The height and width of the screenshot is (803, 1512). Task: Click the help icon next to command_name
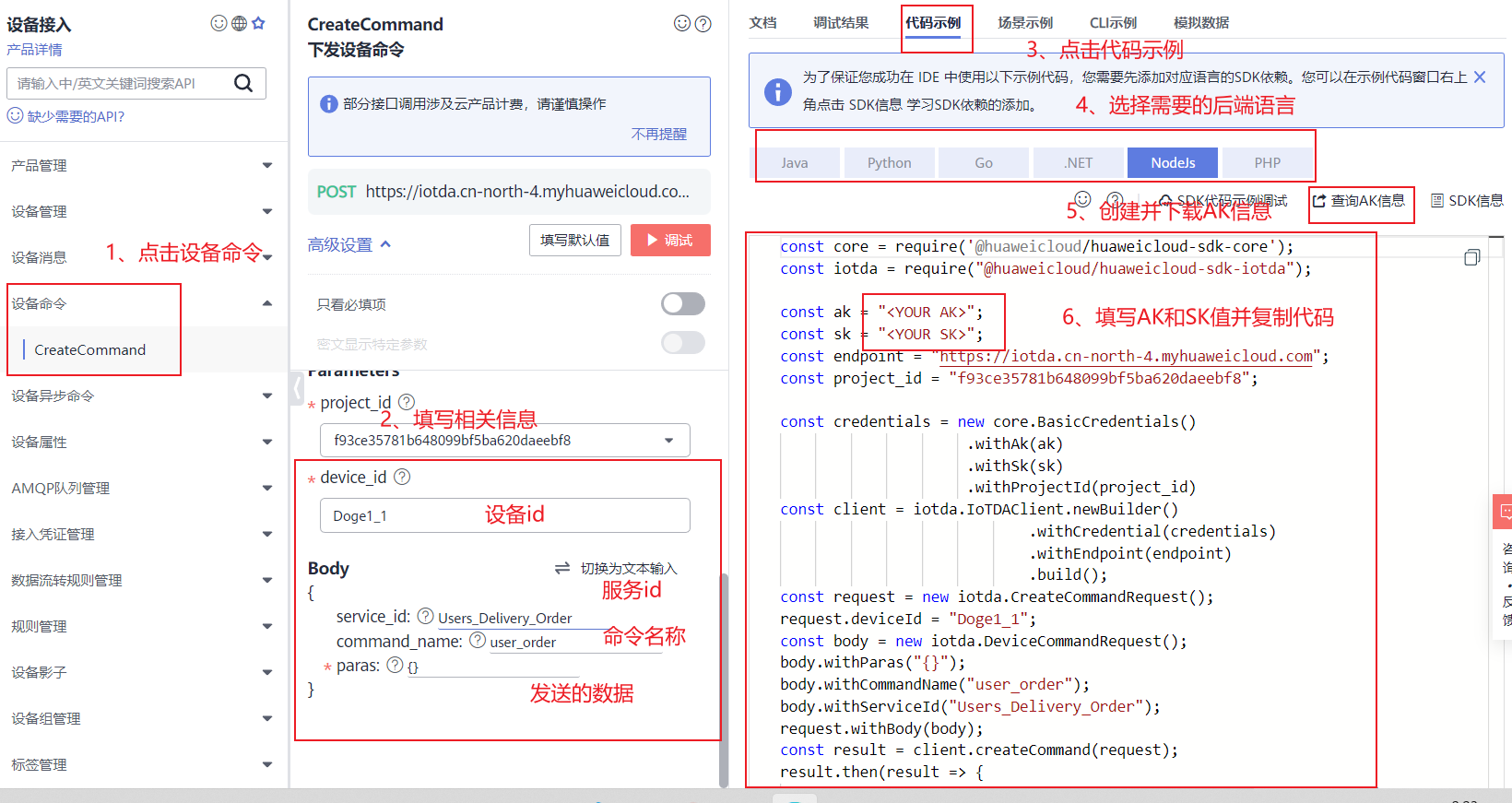[478, 640]
